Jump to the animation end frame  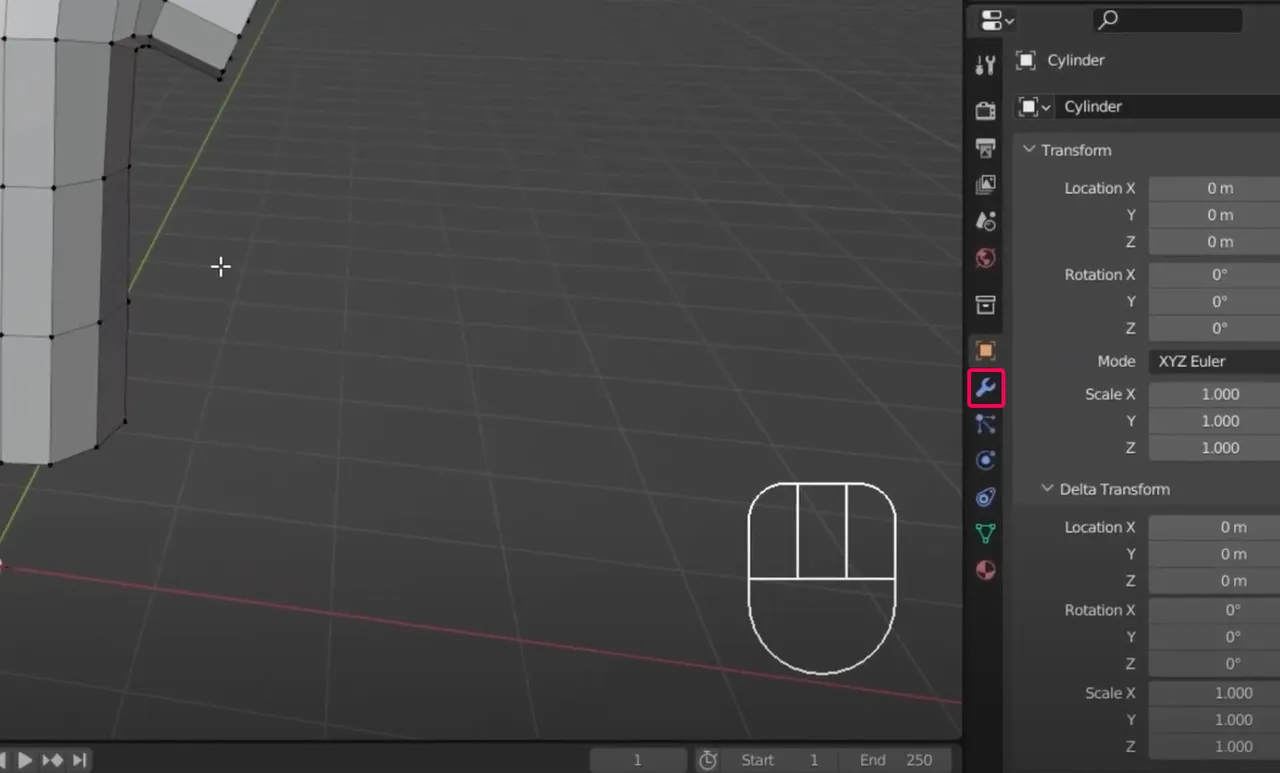click(x=79, y=760)
